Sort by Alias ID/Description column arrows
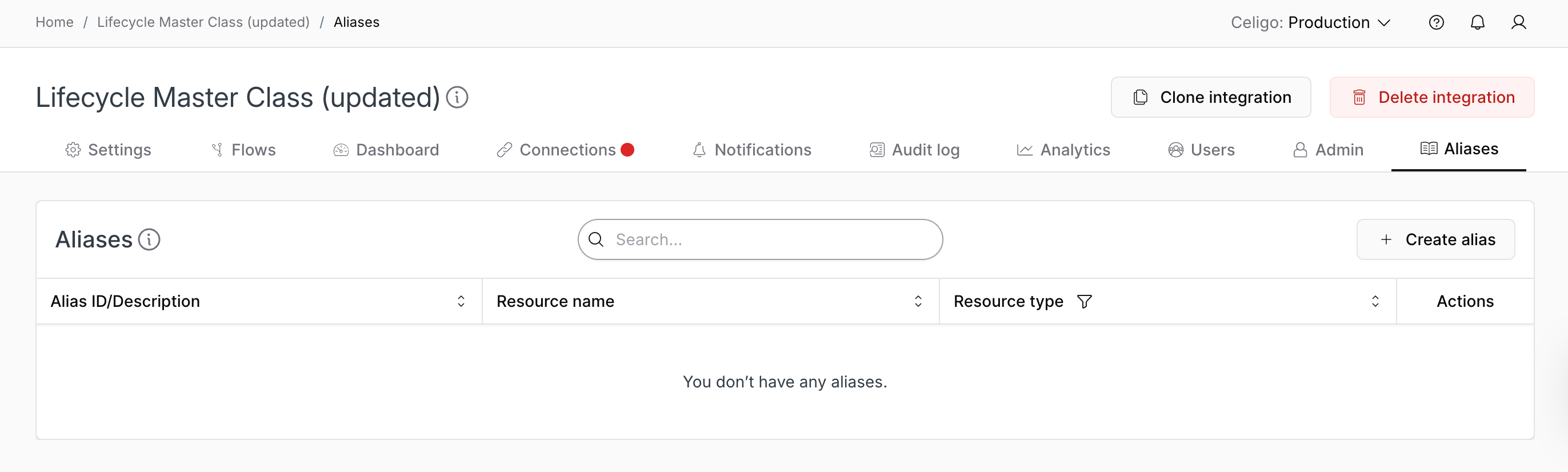 click(461, 302)
